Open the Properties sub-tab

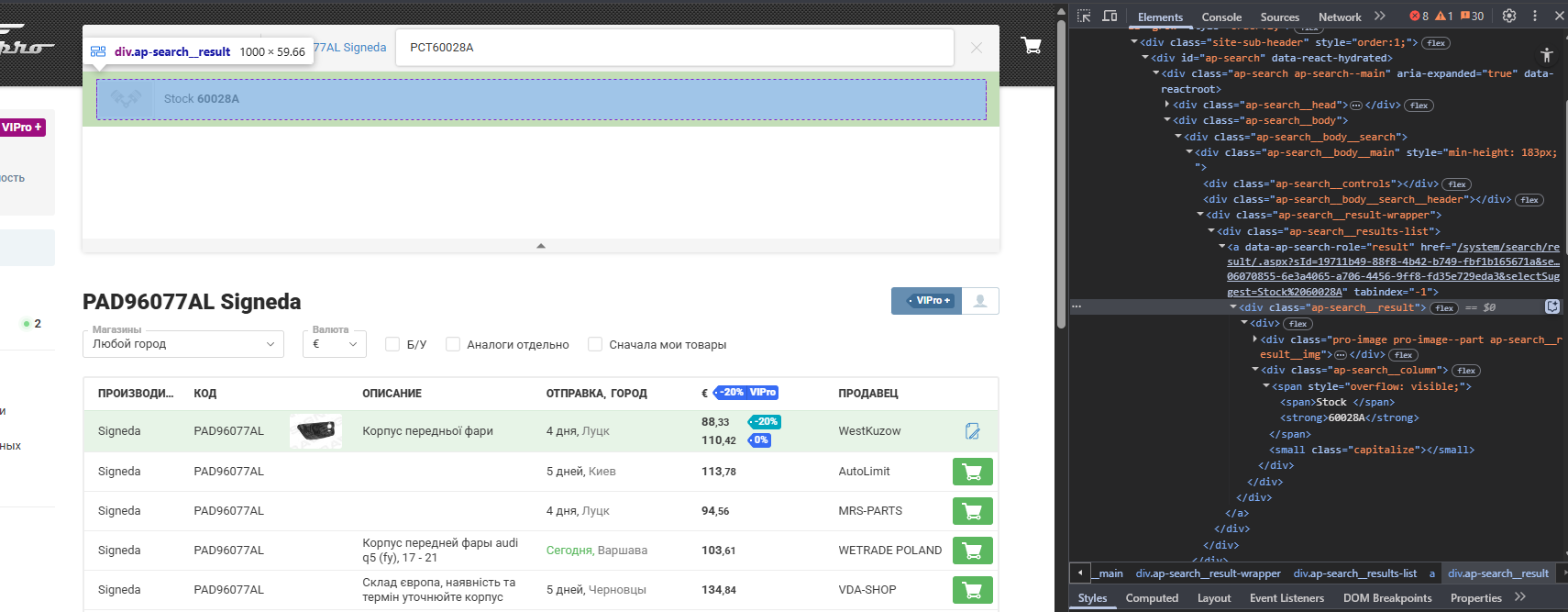[1476, 598]
